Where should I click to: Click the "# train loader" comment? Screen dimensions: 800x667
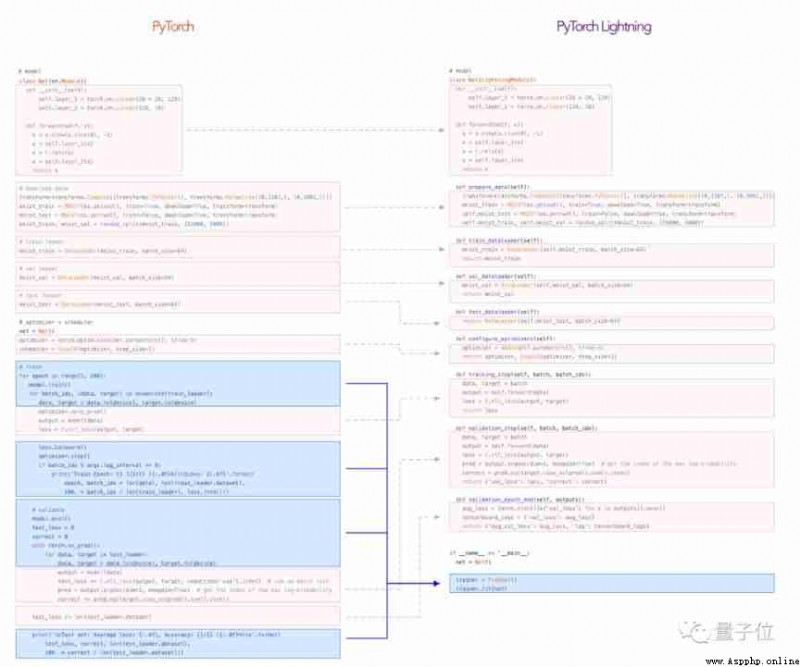41,242
